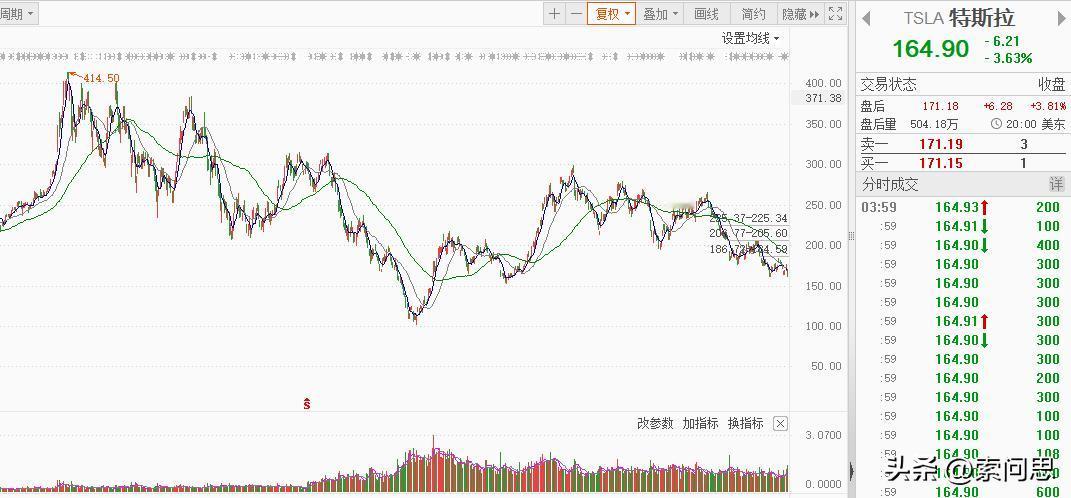This screenshot has height=498, width=1071.
Task: Open 详 details of 分时成交
Action: point(1057,184)
